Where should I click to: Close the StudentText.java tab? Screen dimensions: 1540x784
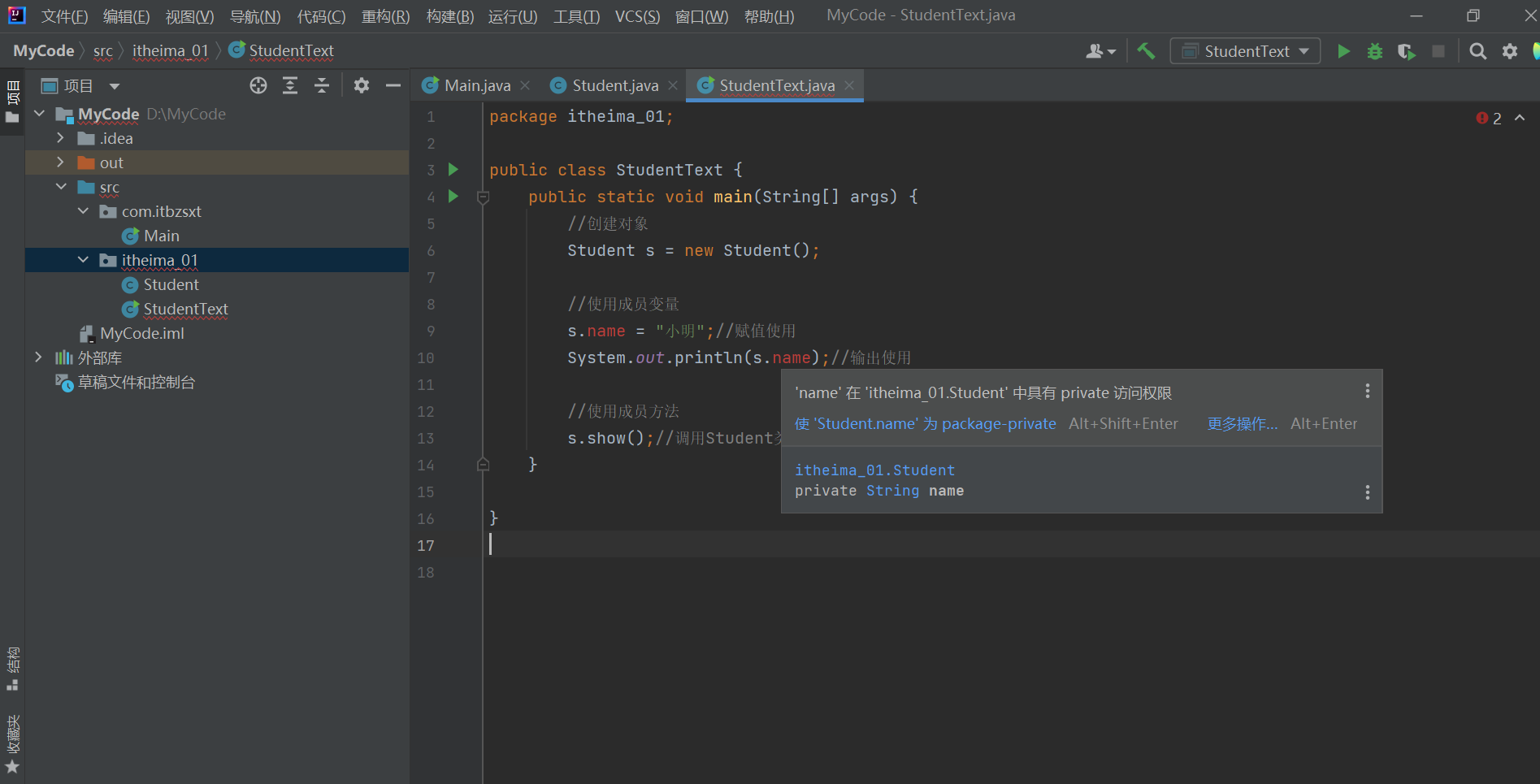point(849,85)
